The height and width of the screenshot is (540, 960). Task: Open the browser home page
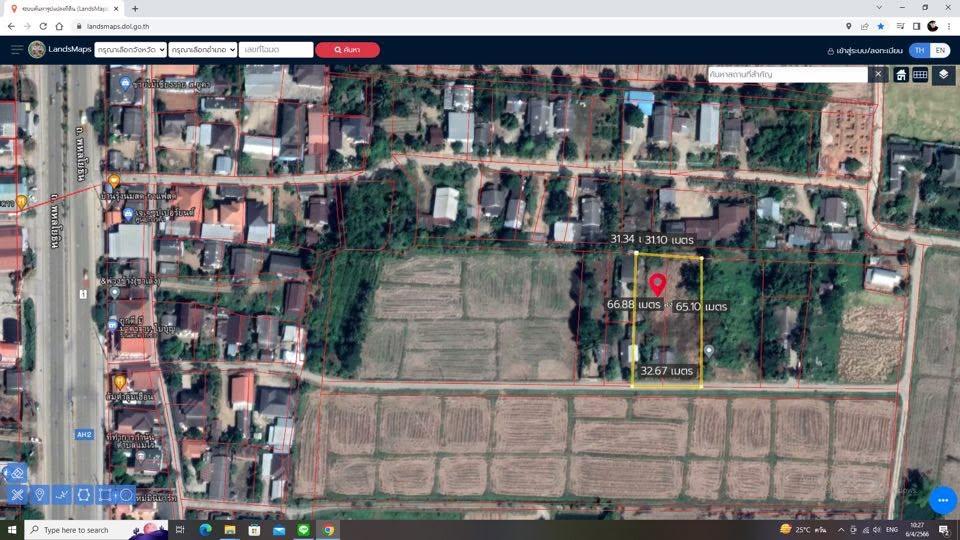[x=59, y=26]
